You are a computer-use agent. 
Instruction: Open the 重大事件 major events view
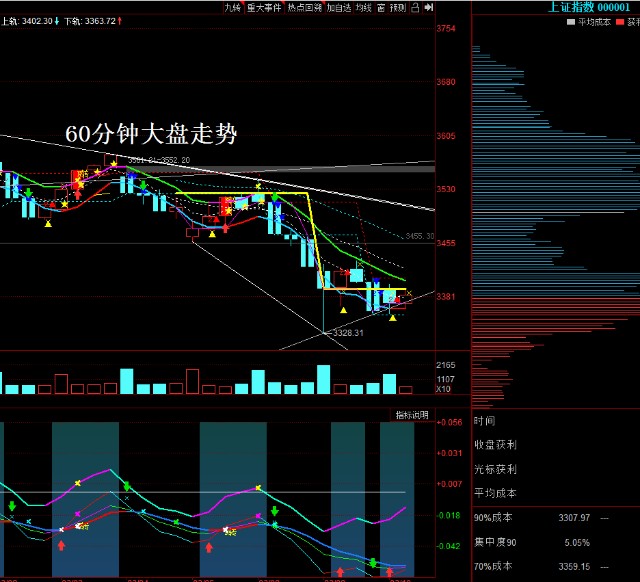point(263,7)
